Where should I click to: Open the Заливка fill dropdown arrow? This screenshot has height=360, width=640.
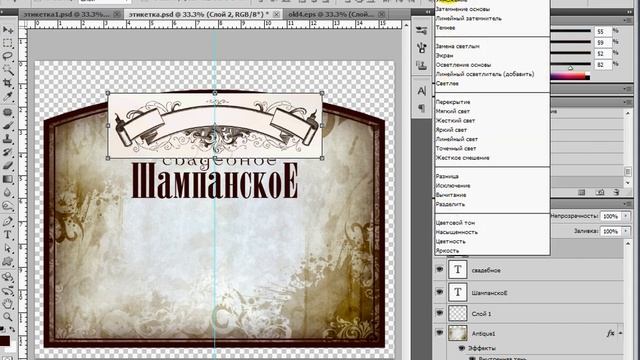coord(626,231)
